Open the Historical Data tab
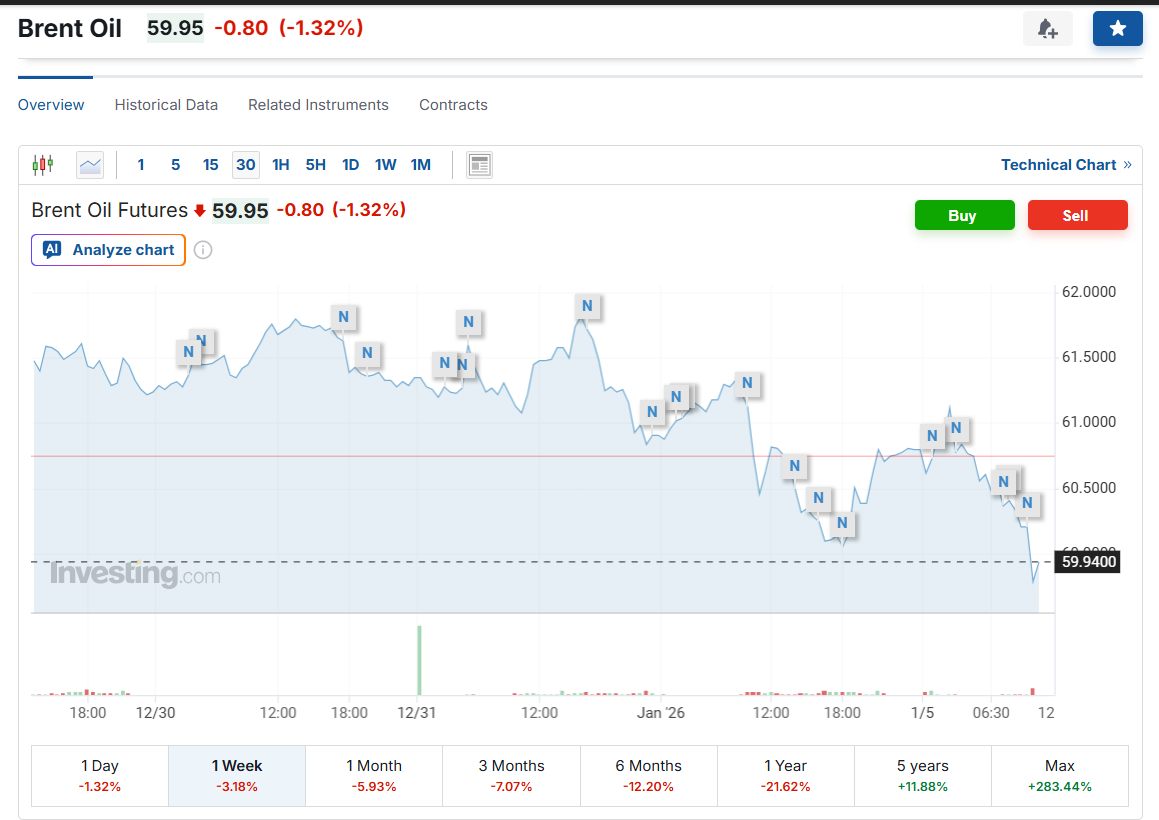Image resolution: width=1159 pixels, height=820 pixels. (166, 105)
